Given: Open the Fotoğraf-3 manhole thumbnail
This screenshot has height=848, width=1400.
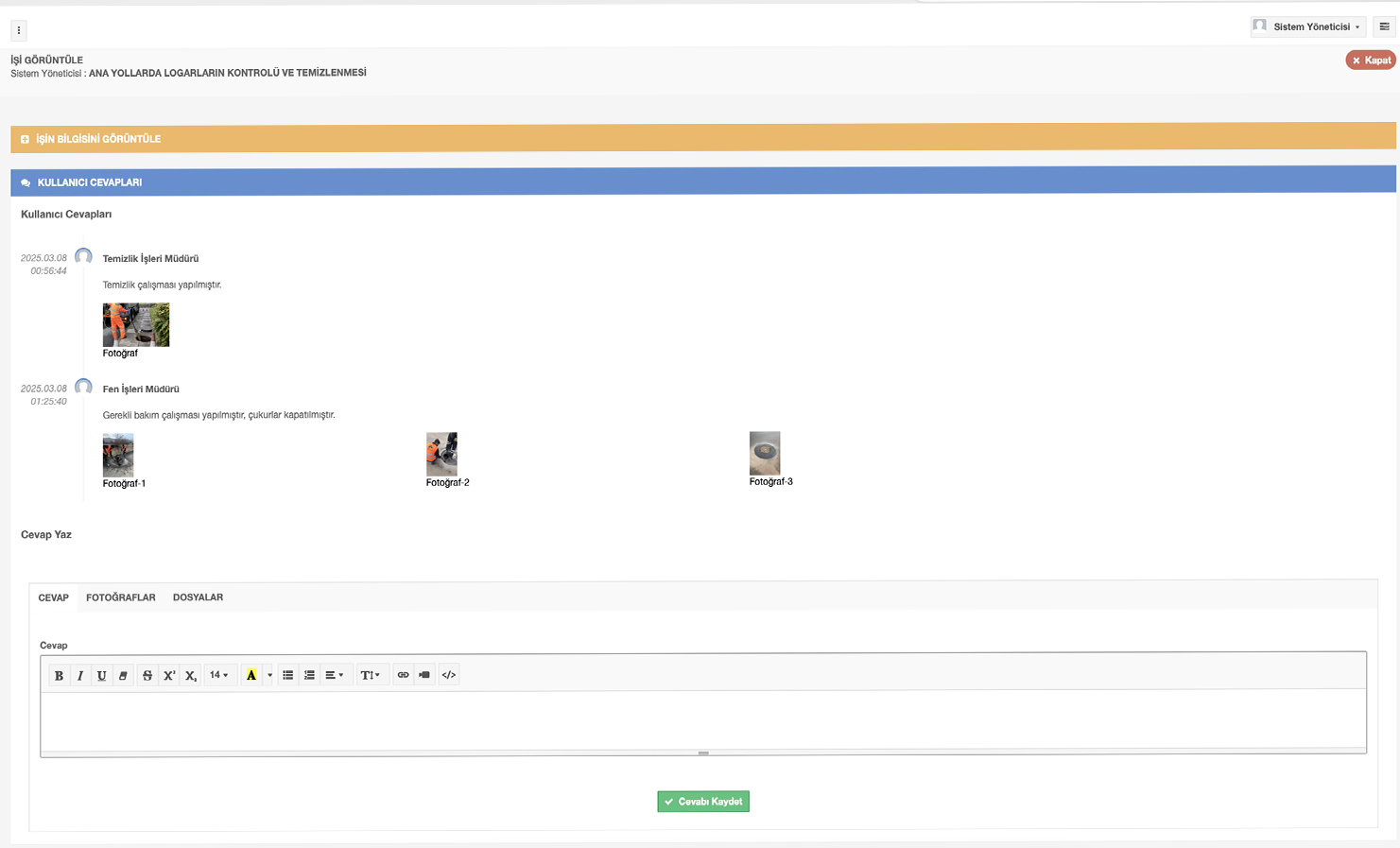Looking at the screenshot, I should click(765, 454).
